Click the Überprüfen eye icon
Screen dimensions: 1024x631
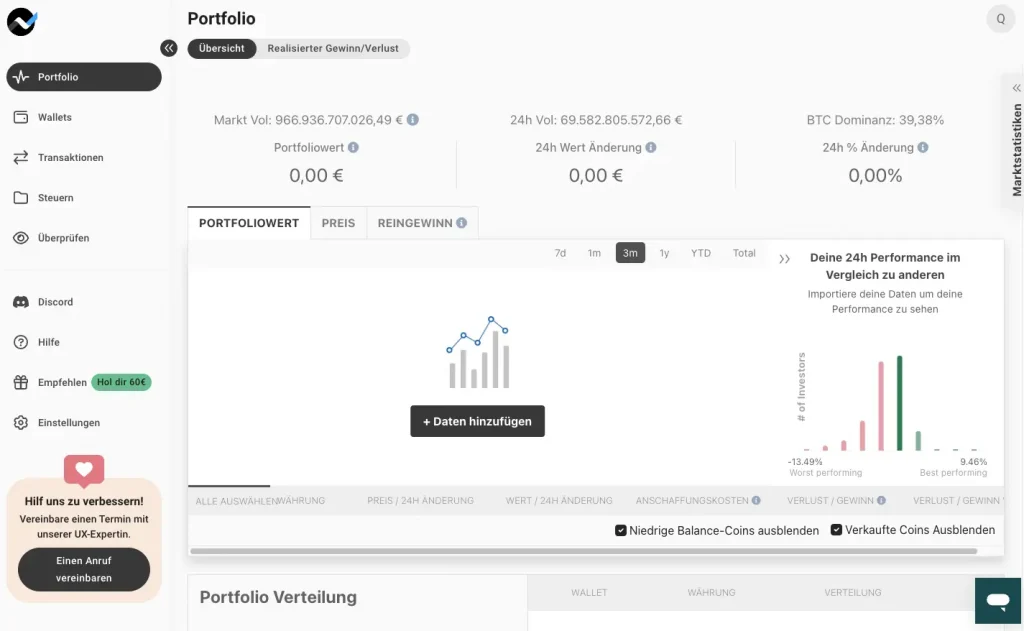20,238
